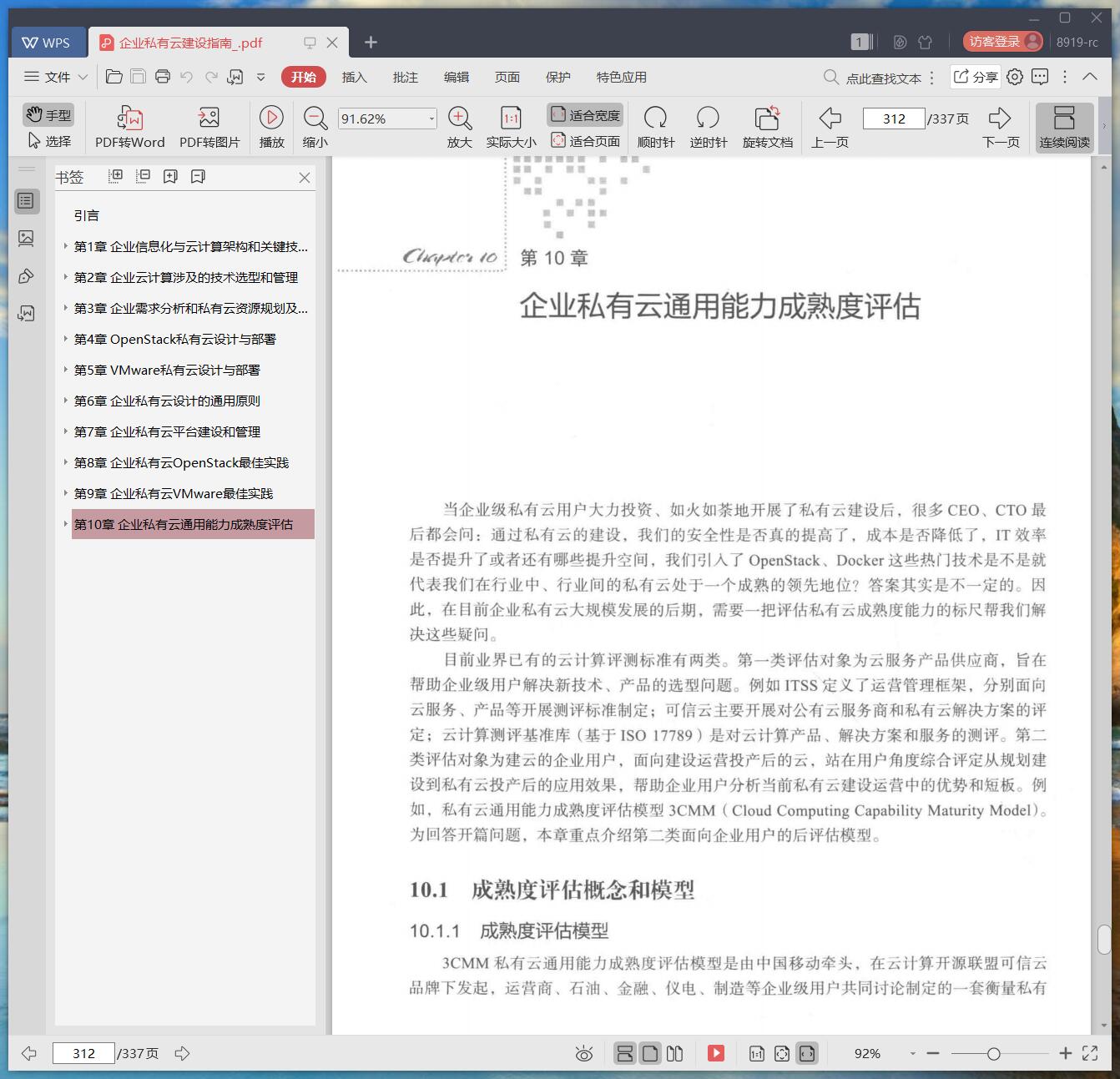
Task: Adjust the zoom slider handle
Action: click(993, 1054)
